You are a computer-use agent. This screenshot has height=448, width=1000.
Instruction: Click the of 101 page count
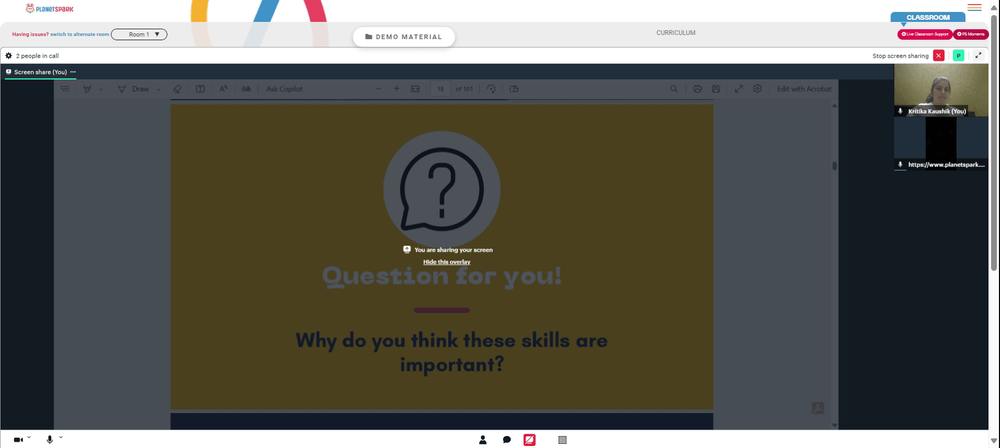(464, 89)
